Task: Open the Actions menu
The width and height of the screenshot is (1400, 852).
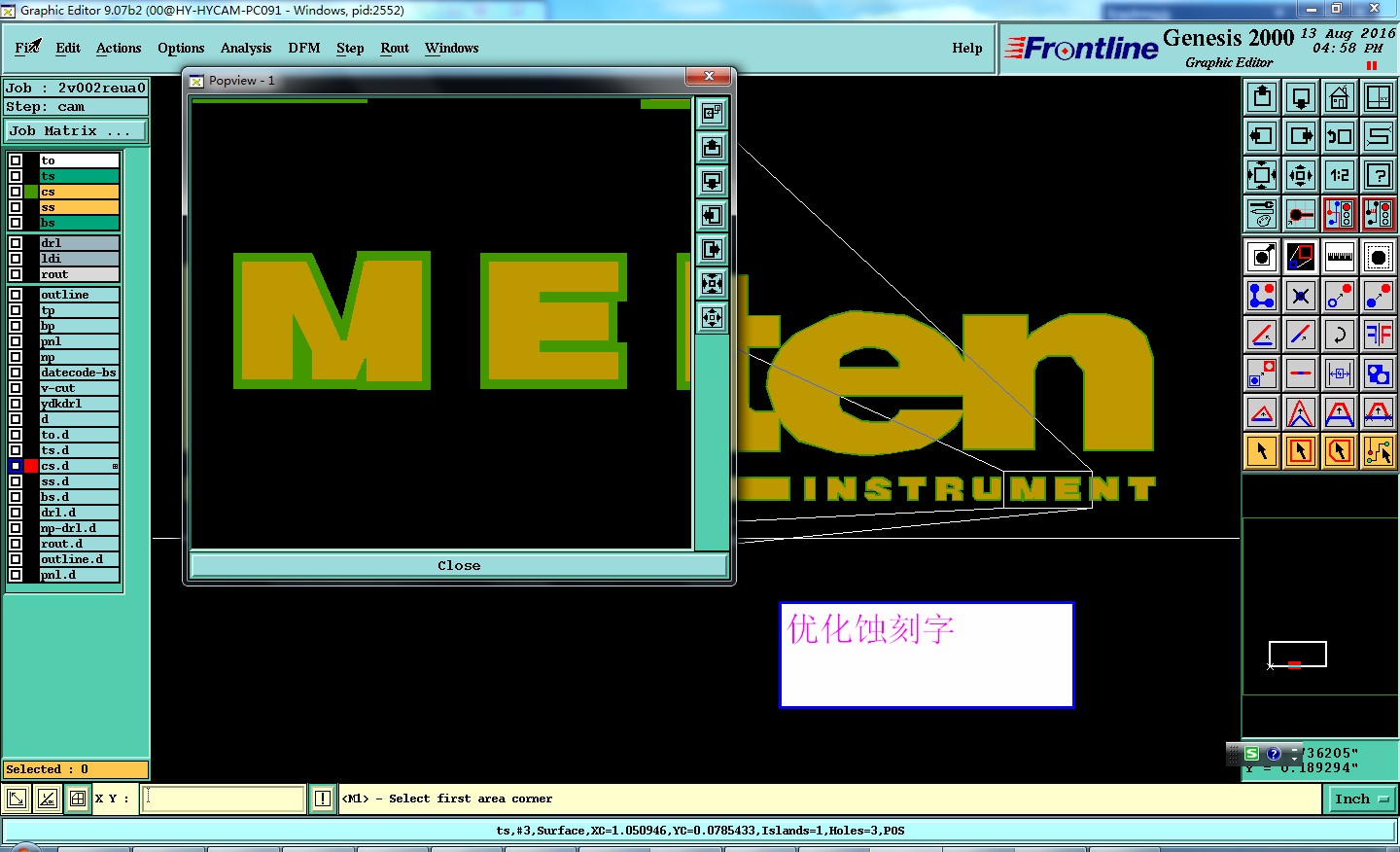Action: (x=119, y=48)
